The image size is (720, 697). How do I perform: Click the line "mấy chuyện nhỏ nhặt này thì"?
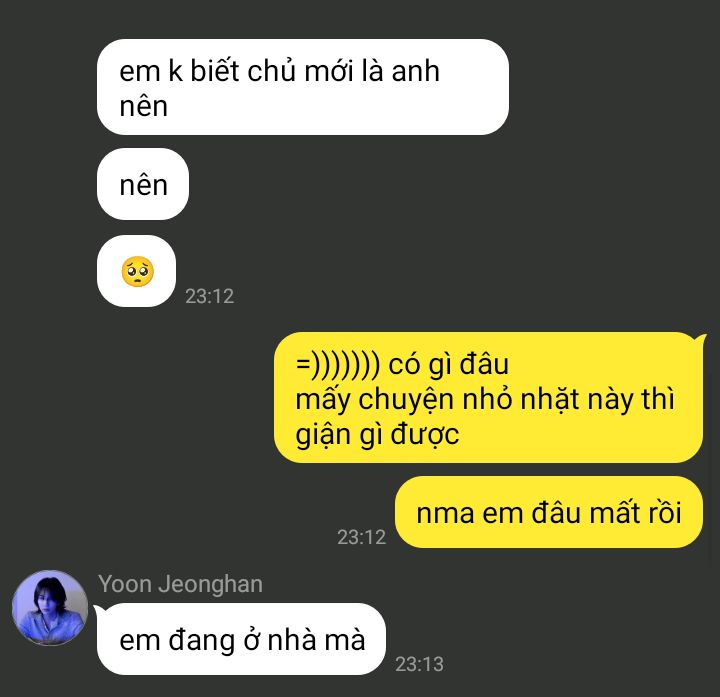click(x=485, y=399)
